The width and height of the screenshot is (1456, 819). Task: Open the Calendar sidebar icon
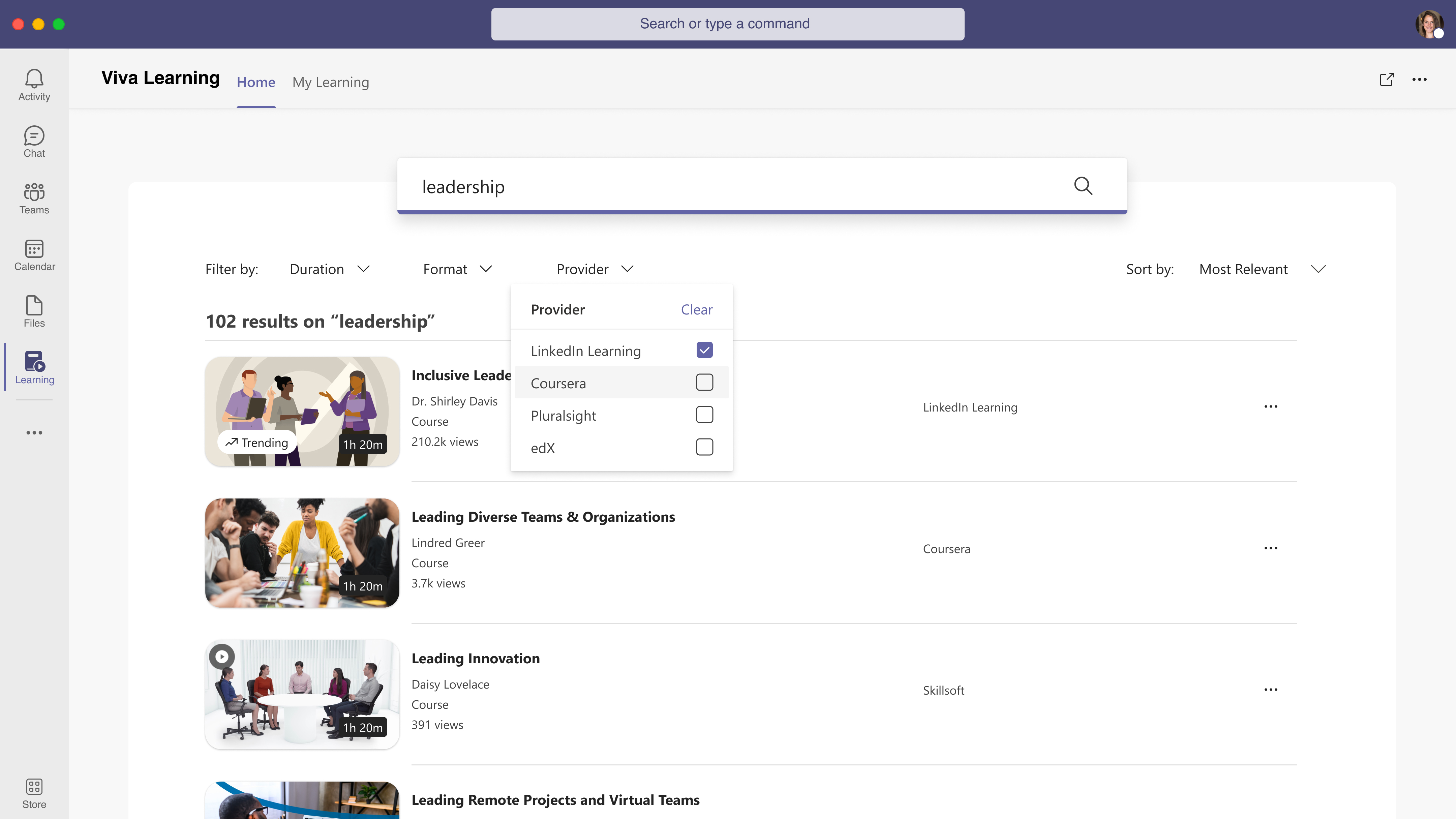34,255
